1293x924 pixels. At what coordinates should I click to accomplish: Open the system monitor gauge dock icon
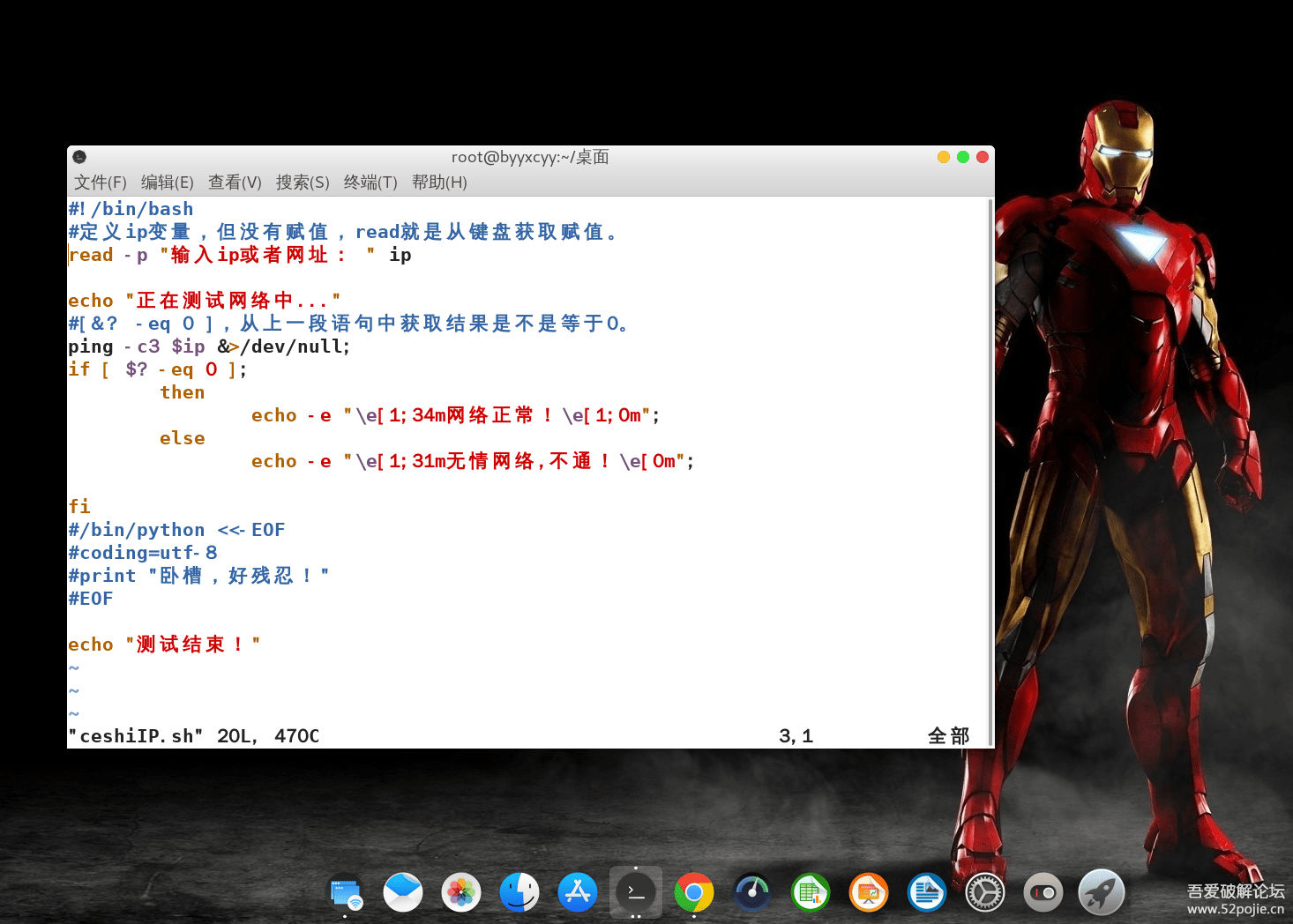pyautogui.click(x=752, y=893)
